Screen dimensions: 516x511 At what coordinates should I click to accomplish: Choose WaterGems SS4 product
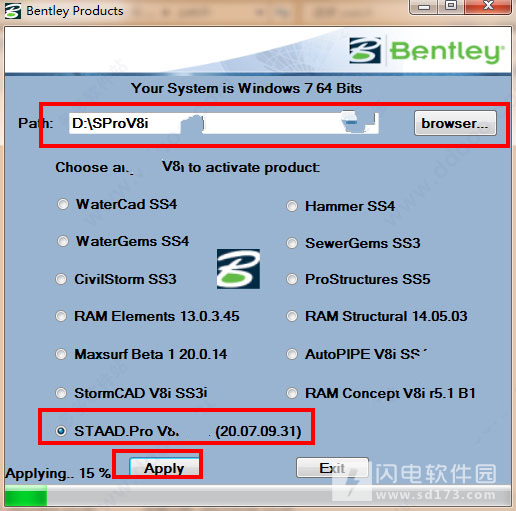63,241
